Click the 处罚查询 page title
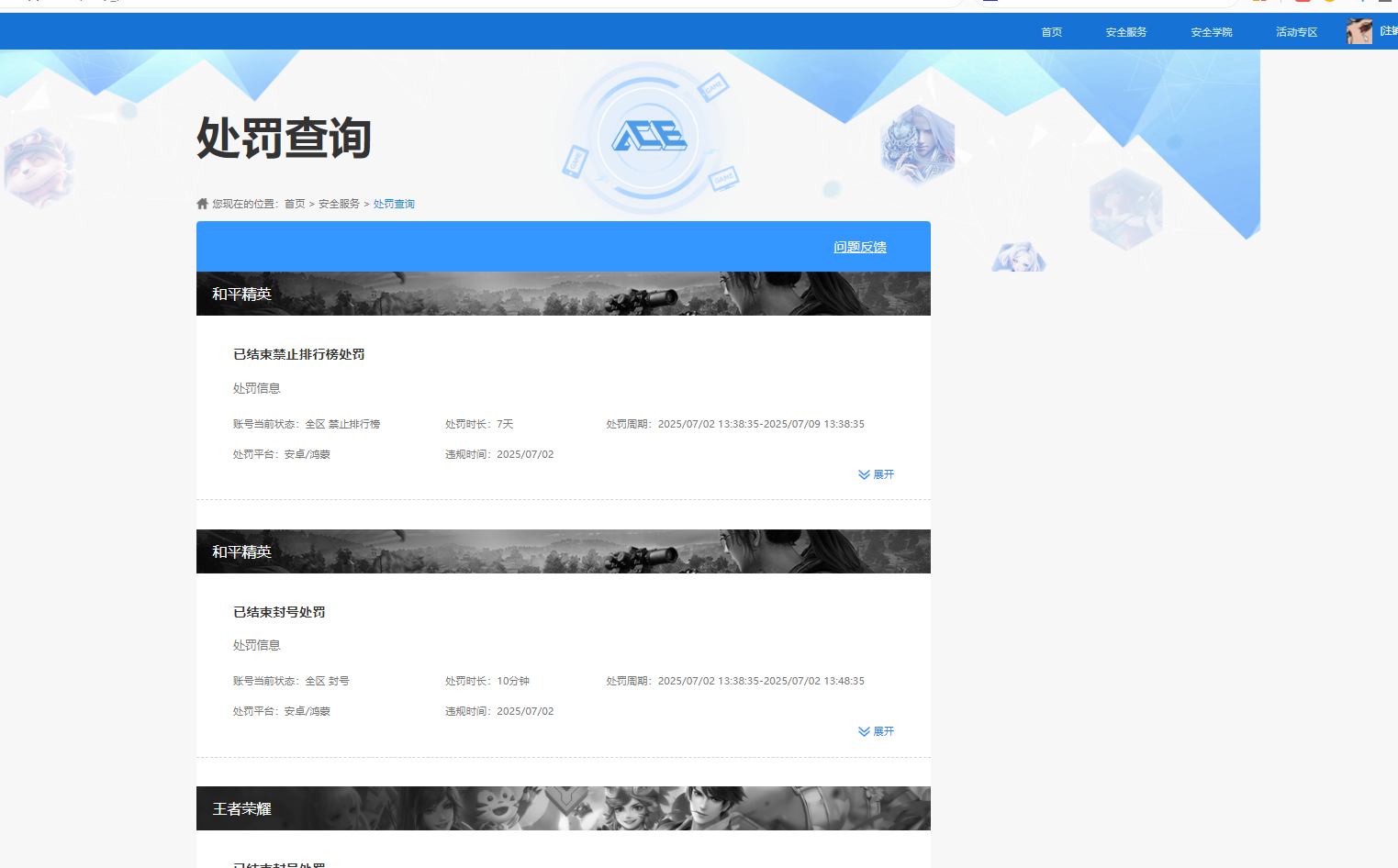This screenshot has width=1398, height=868. click(x=284, y=139)
